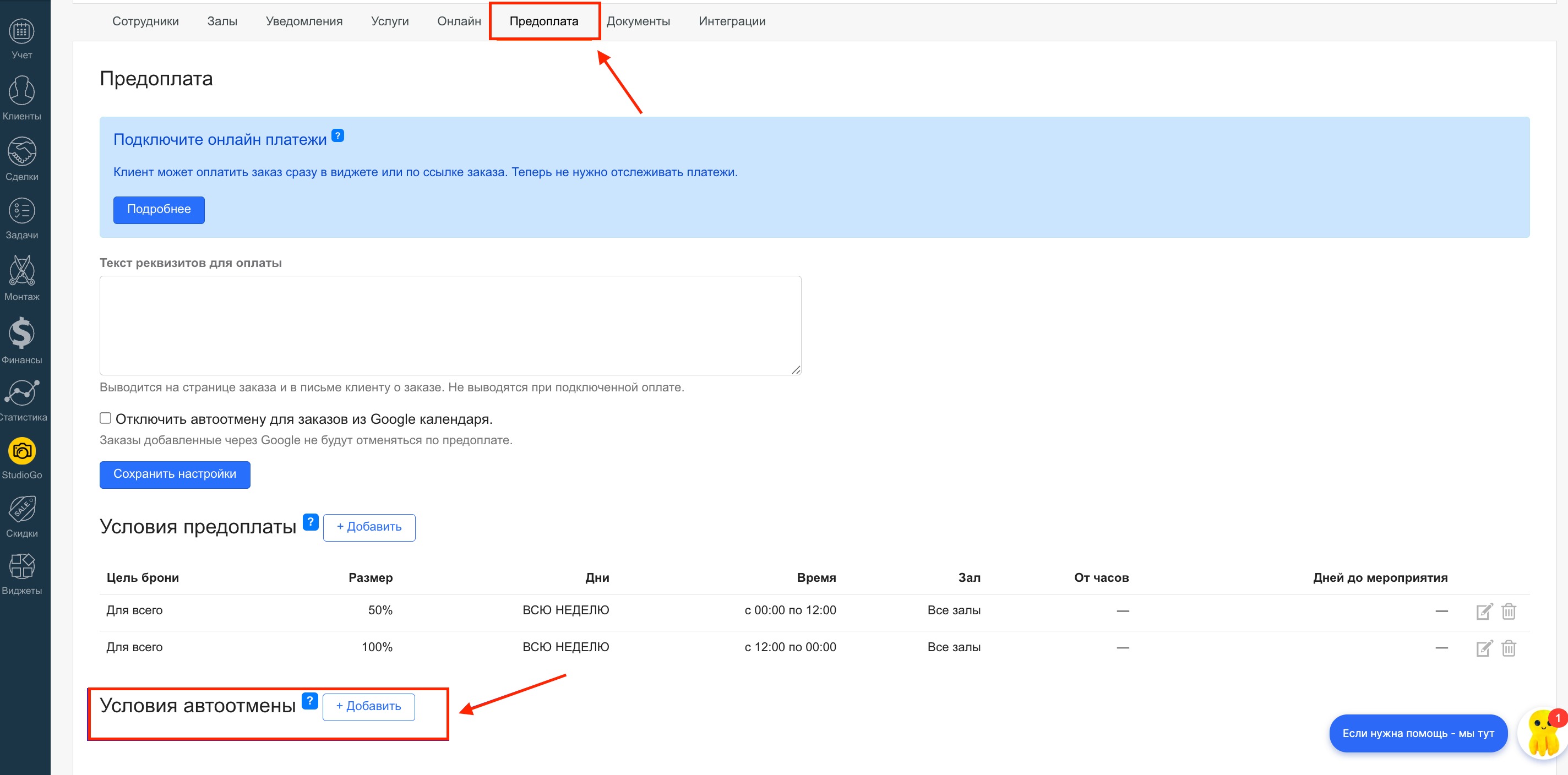Click the payment requisites text area

450,325
